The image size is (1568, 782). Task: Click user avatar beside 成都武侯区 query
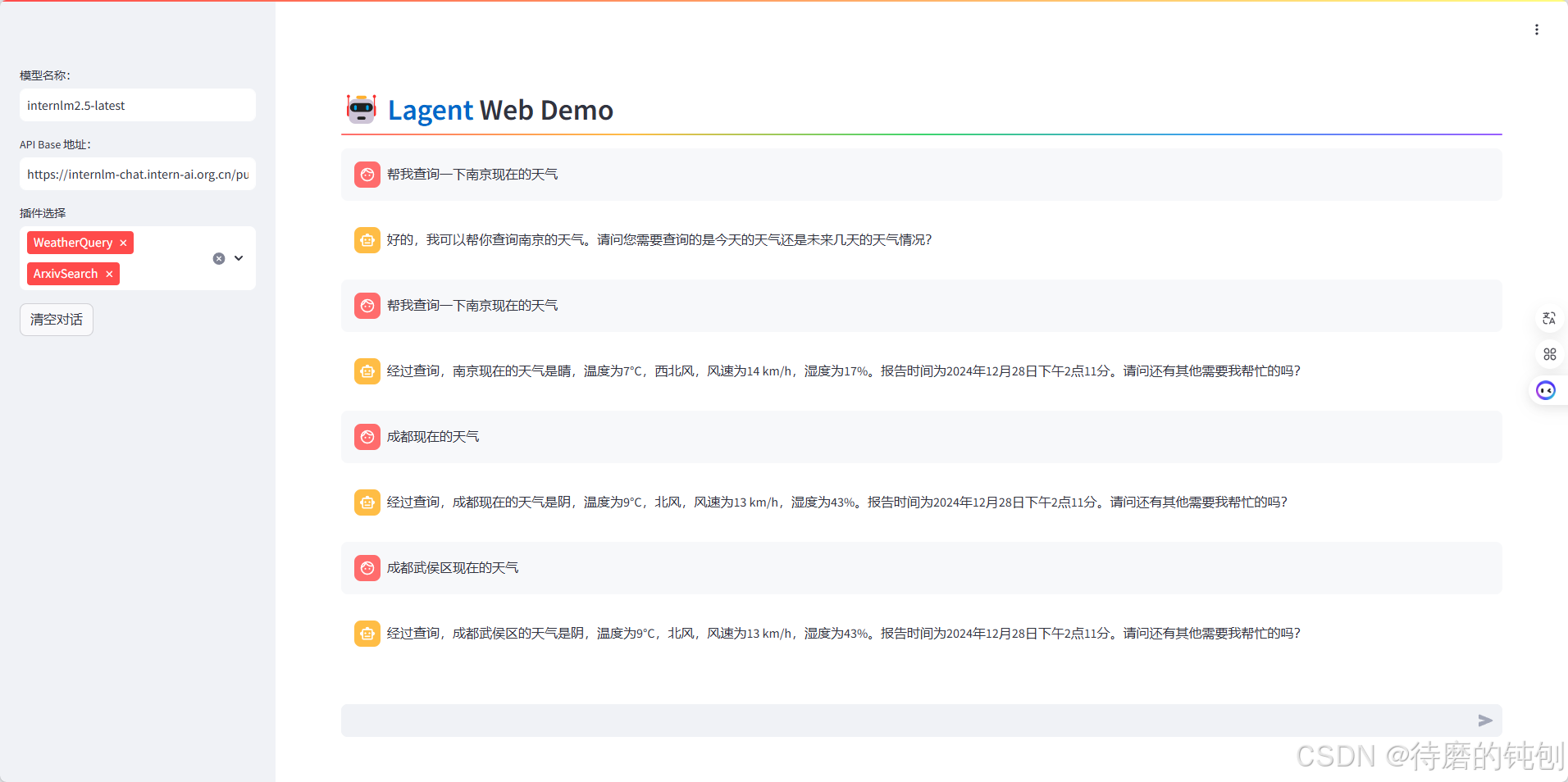tap(367, 568)
